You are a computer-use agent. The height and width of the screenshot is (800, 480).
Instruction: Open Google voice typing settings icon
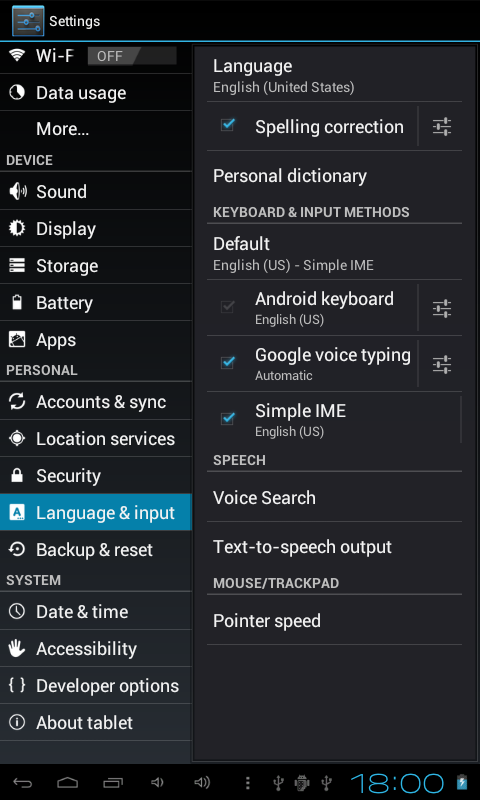pyautogui.click(x=442, y=364)
